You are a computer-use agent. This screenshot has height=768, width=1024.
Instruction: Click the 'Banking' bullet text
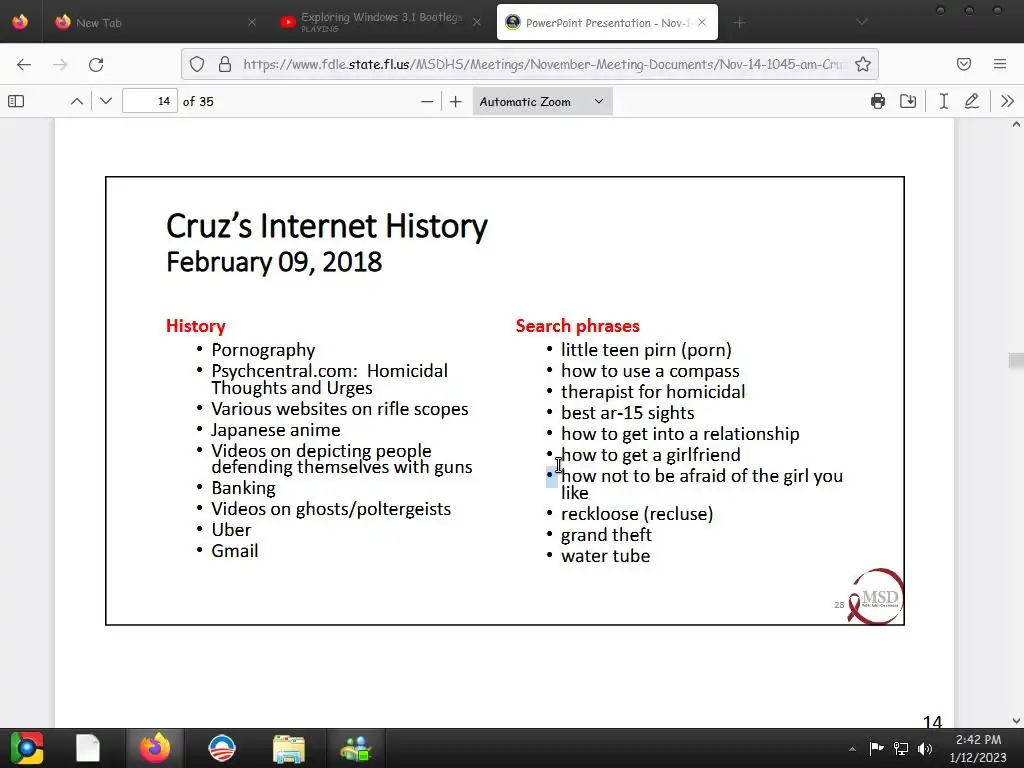243,488
